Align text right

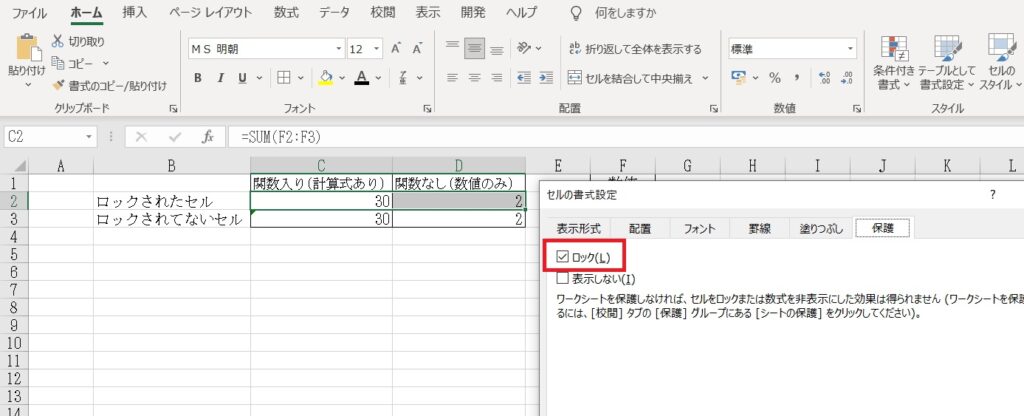(496, 78)
